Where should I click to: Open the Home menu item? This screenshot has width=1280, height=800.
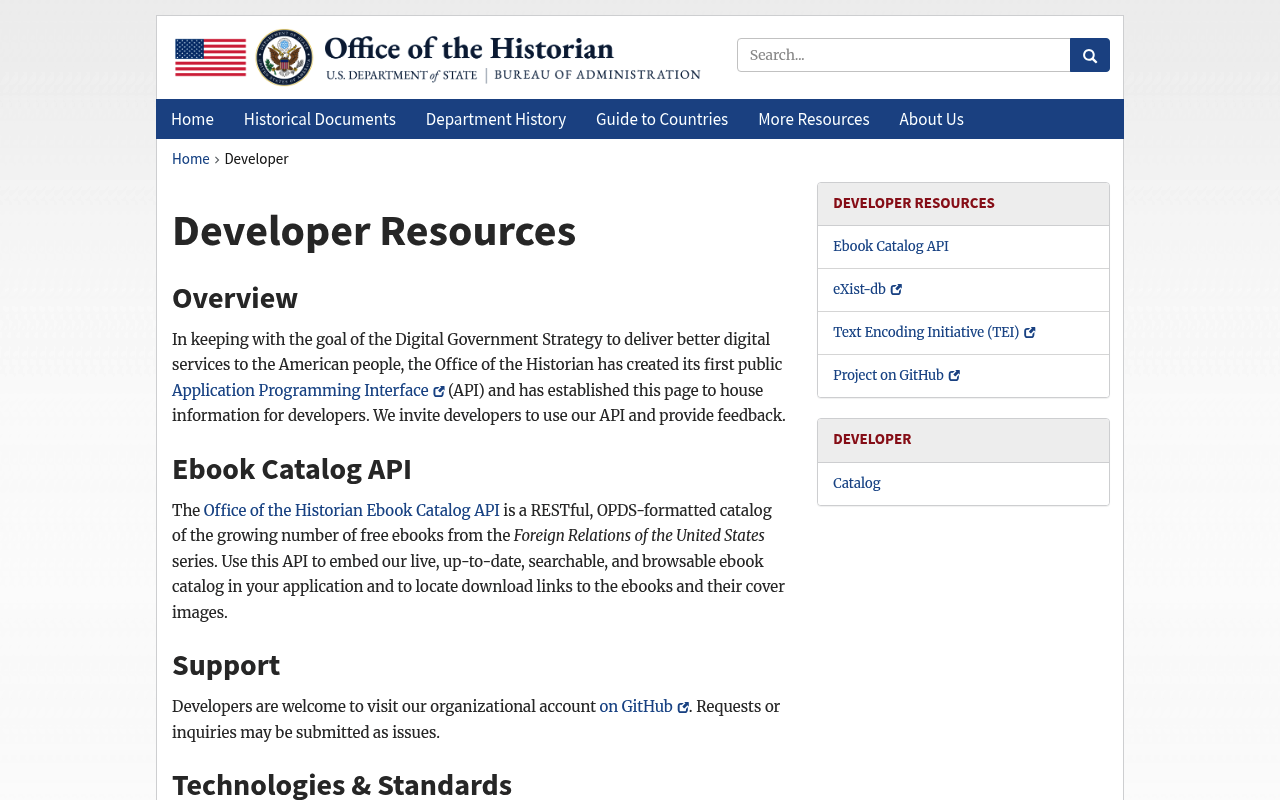pos(192,119)
